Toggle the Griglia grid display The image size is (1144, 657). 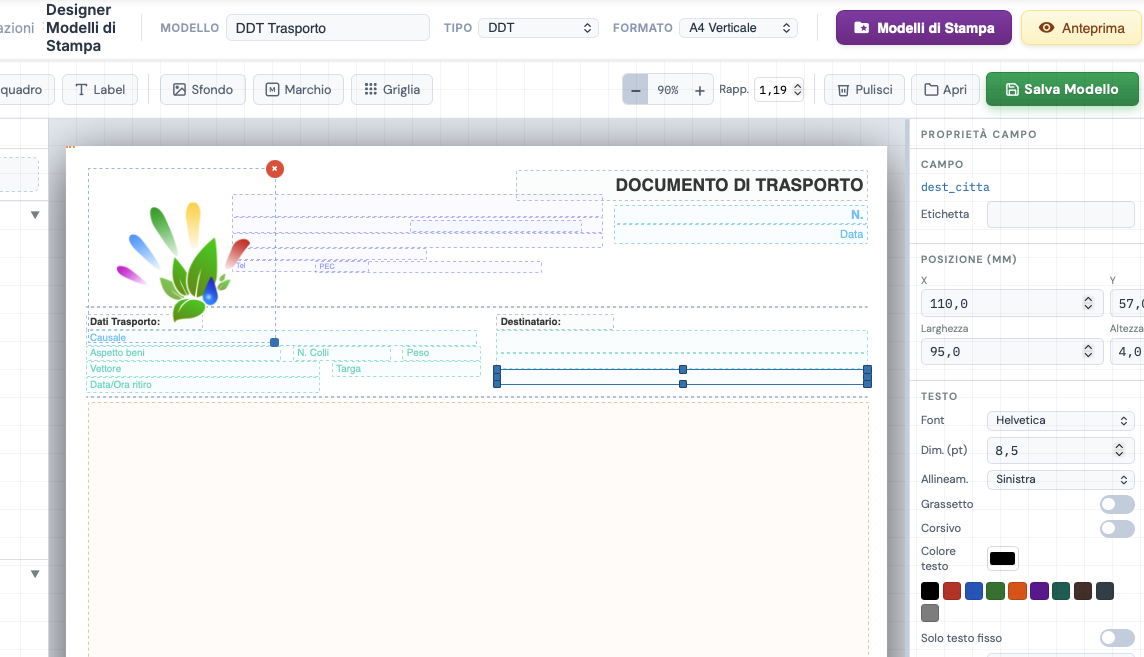coord(392,90)
